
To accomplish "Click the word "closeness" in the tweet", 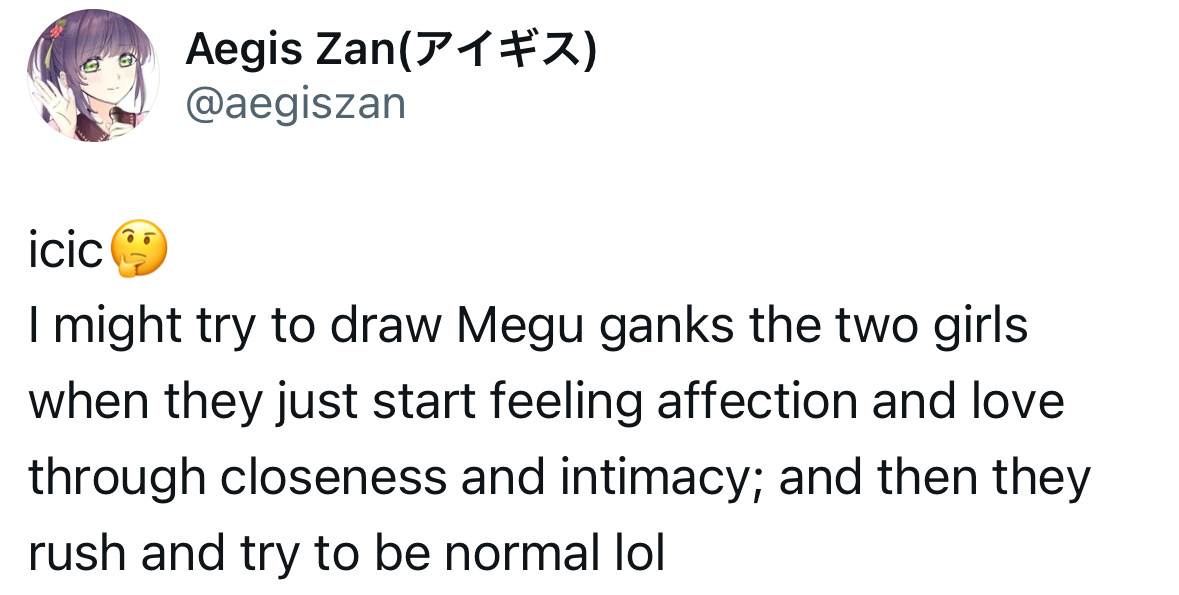I will (333, 477).
